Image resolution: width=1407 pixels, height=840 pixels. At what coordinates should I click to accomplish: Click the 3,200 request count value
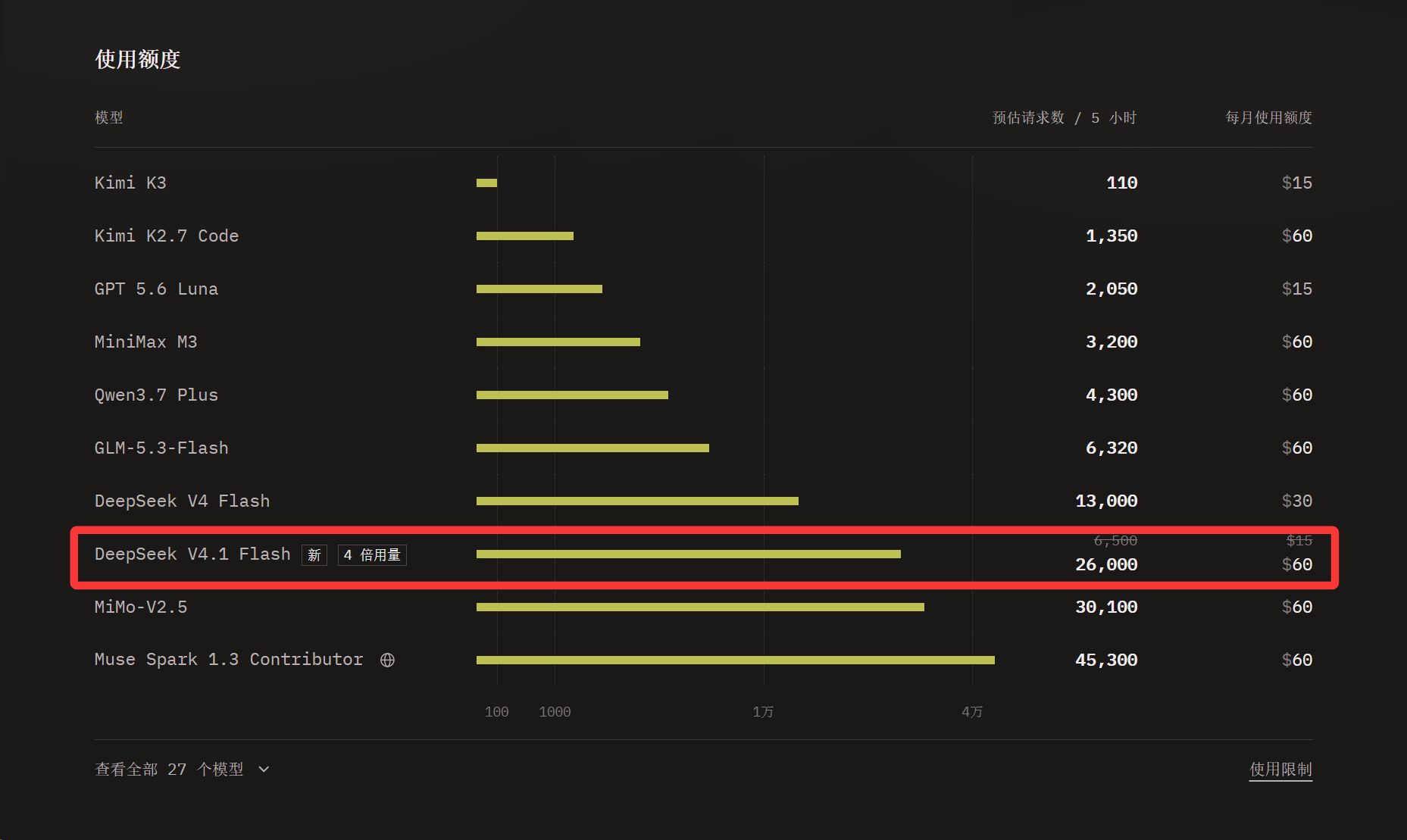pyautogui.click(x=1112, y=342)
